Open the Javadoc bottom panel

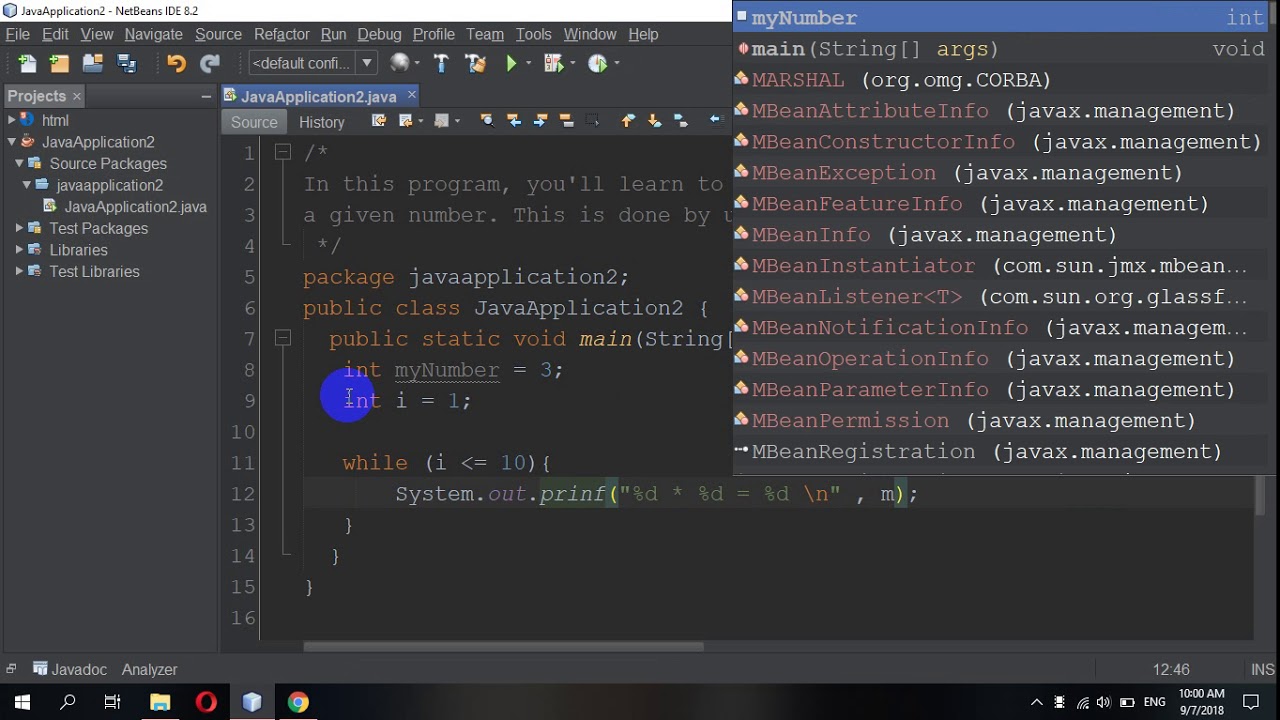(69, 670)
